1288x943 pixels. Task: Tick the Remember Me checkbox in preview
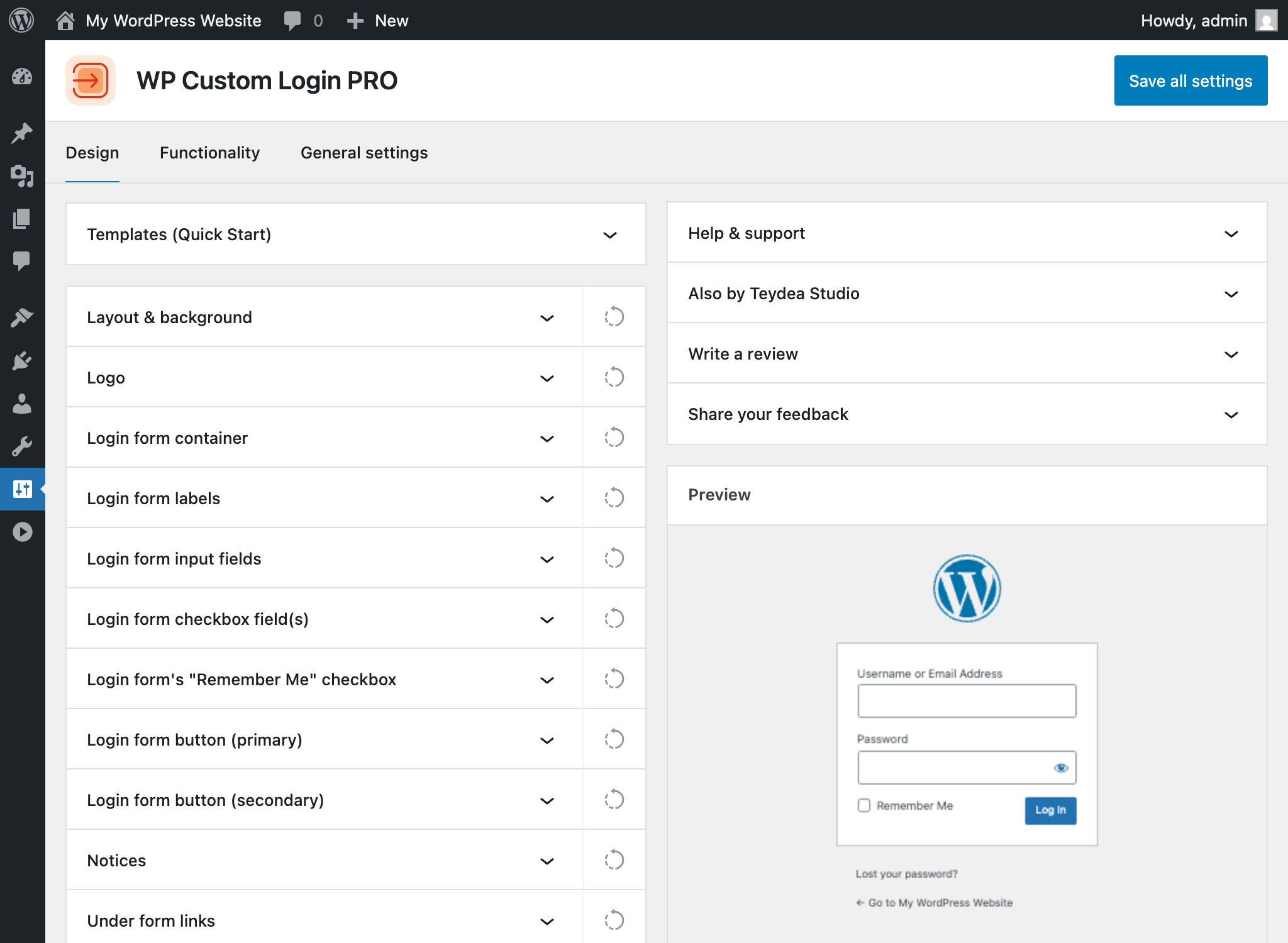pos(864,805)
